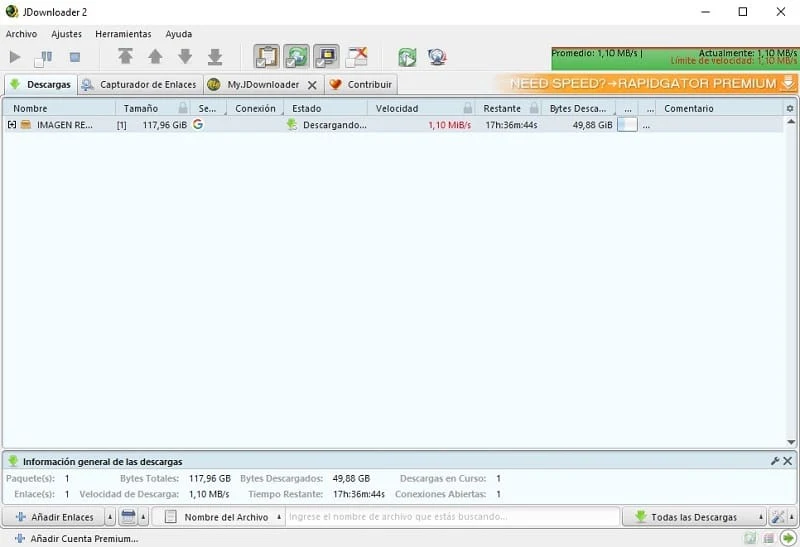Open the Herramientas menu
The height and width of the screenshot is (547, 800).
[x=123, y=34]
